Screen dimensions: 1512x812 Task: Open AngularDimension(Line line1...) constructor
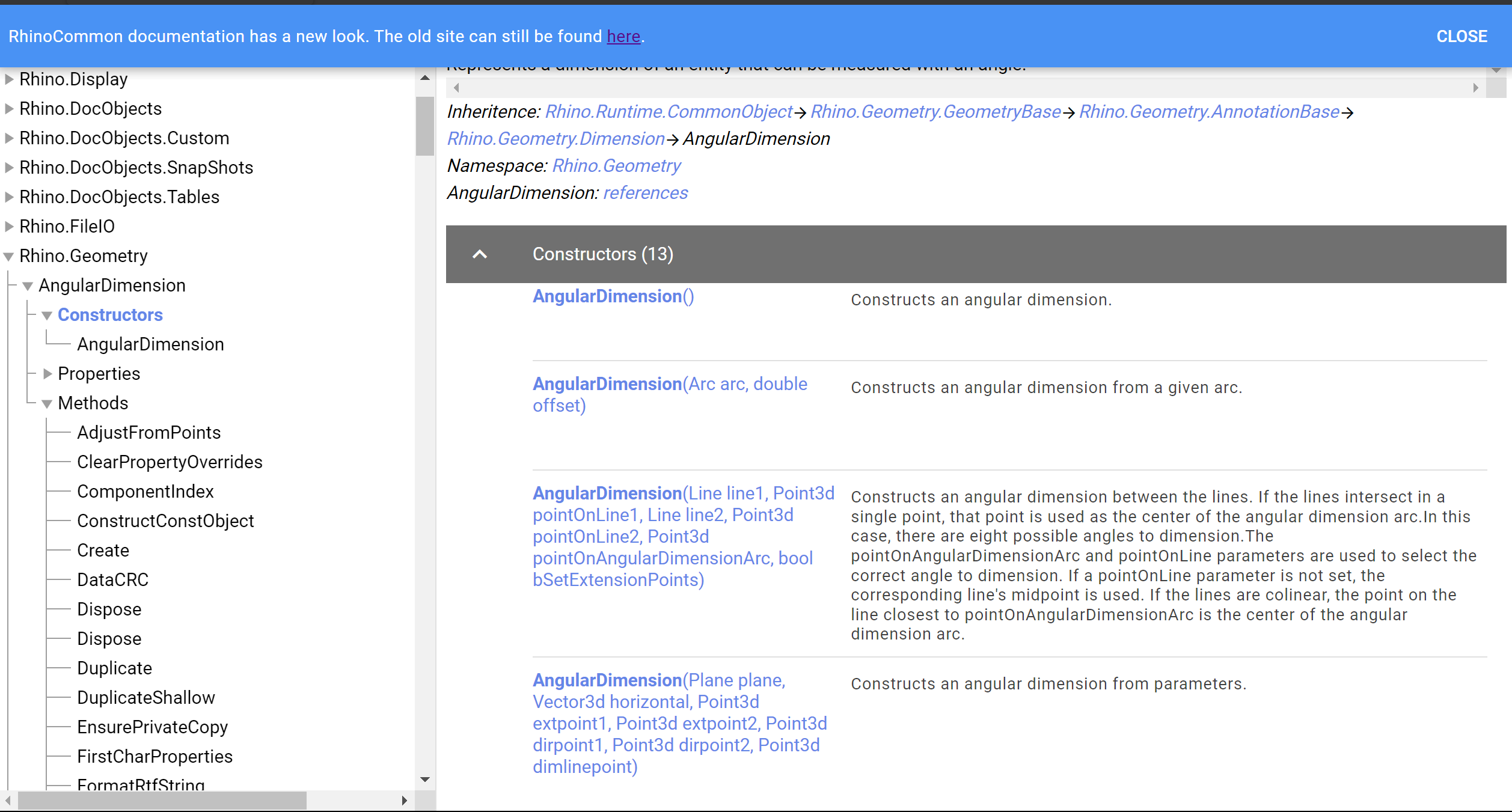click(x=684, y=537)
